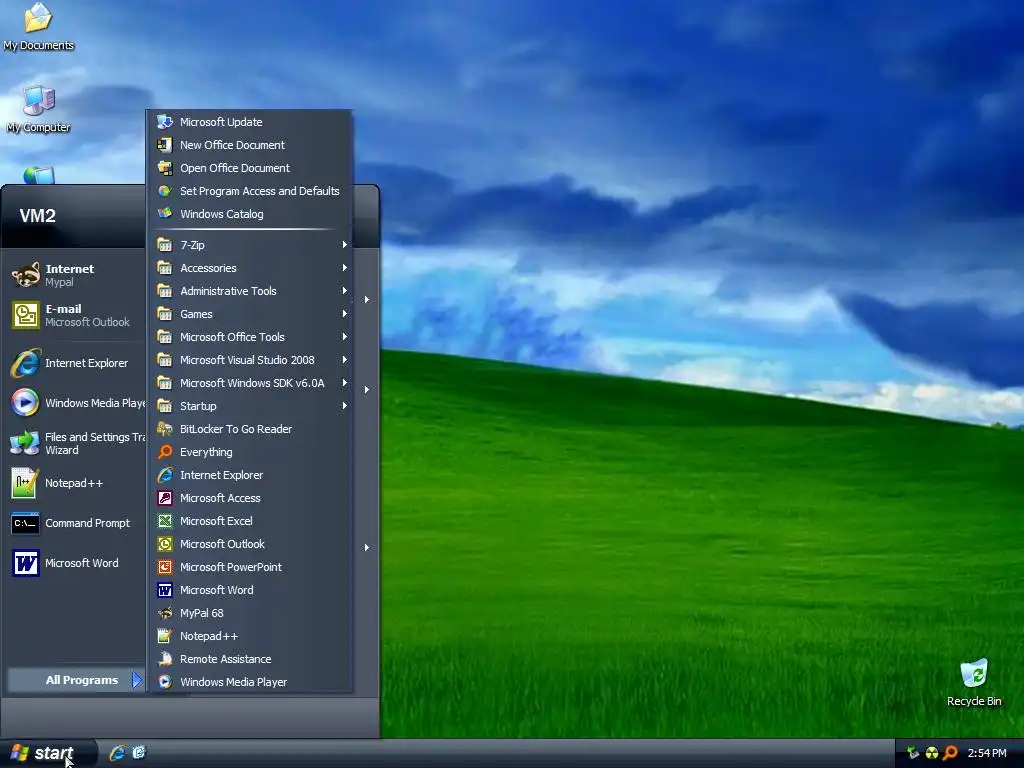Click the taskbar clock showing 2:54 PM
The height and width of the screenshot is (768, 1024).
click(987, 754)
